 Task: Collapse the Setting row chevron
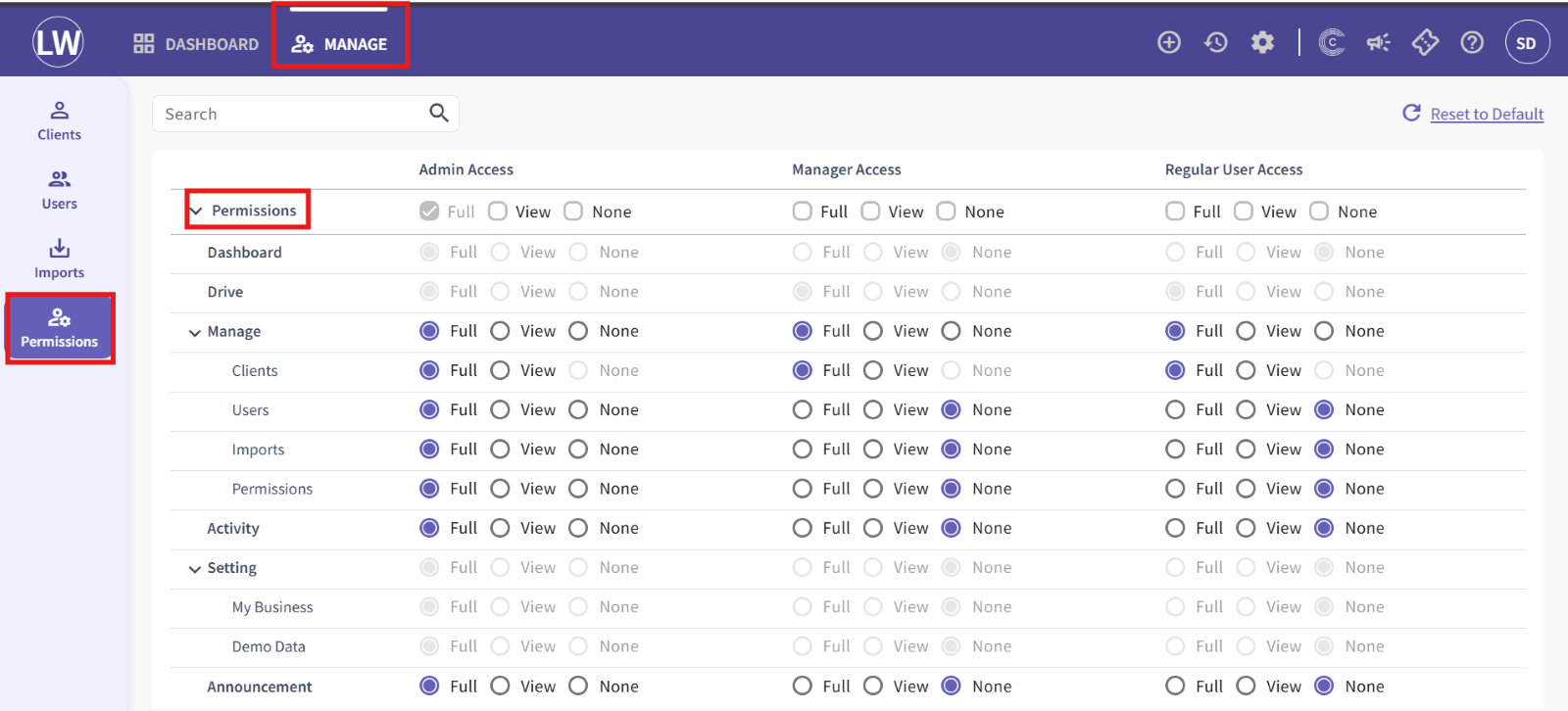click(194, 569)
